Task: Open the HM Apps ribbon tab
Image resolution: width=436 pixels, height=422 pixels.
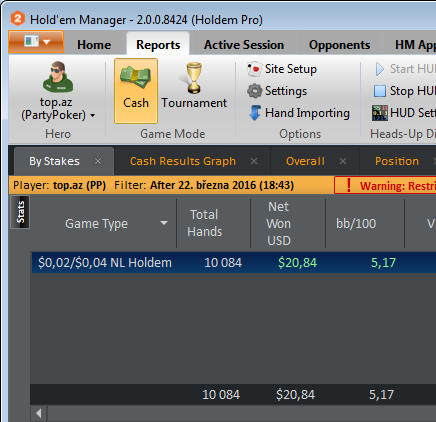Action: coord(415,45)
